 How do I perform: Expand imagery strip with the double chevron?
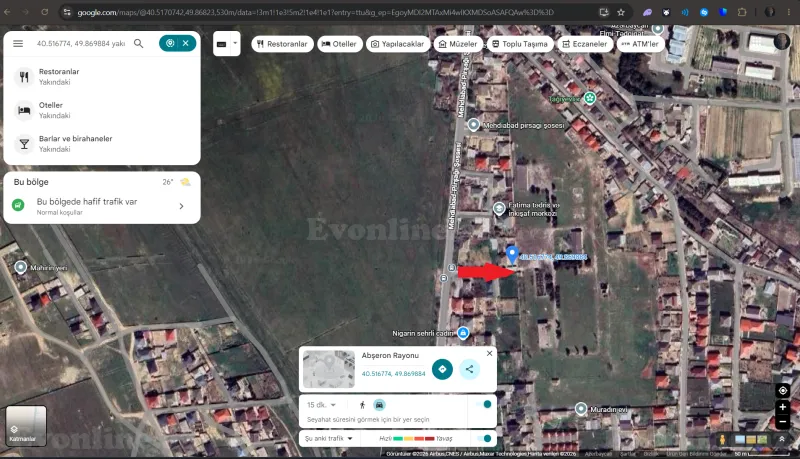[x=782, y=439]
